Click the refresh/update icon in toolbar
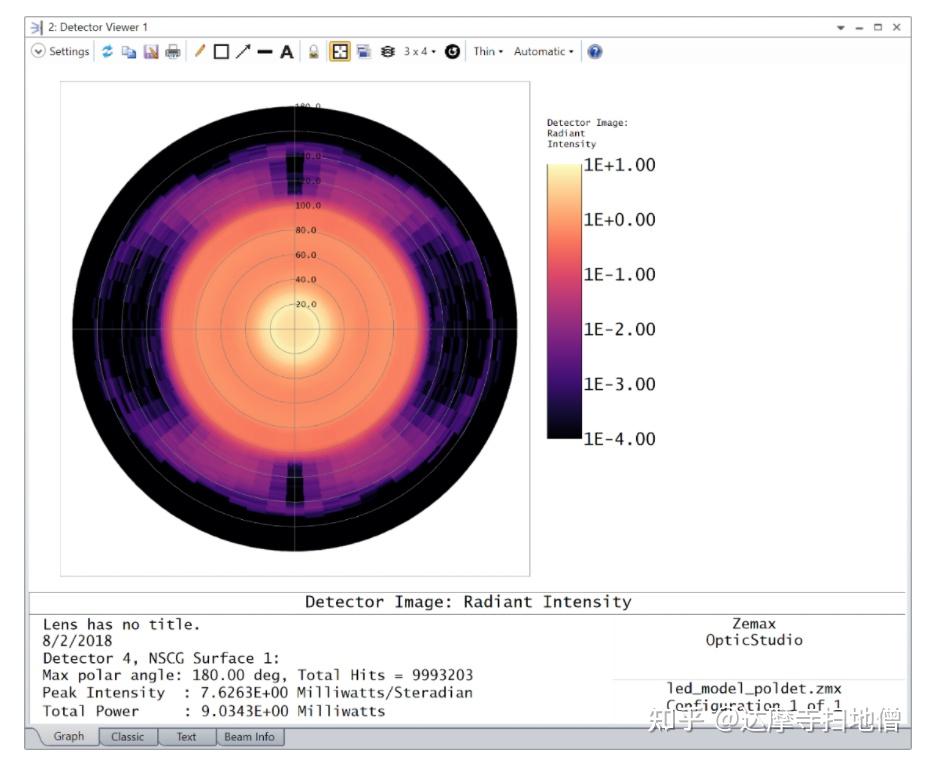This screenshot has width=926, height=759. pos(107,51)
